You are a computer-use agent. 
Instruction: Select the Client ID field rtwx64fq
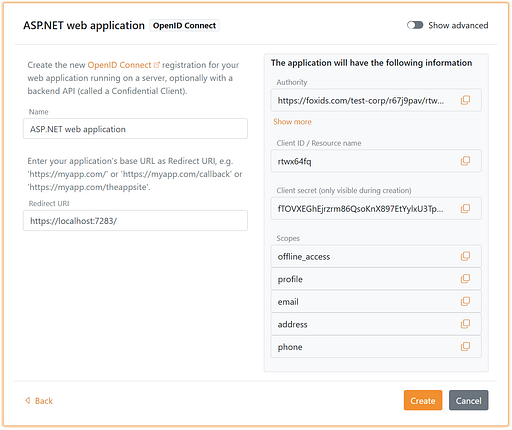click(x=294, y=162)
